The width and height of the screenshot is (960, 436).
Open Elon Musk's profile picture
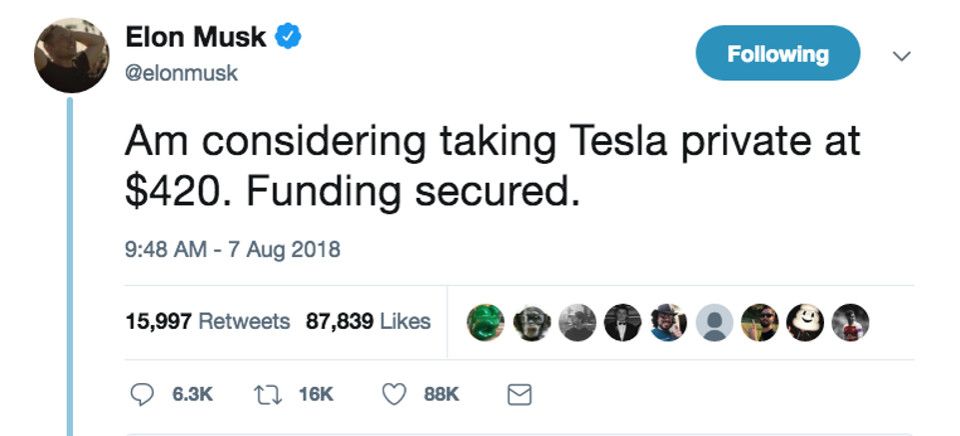(x=72, y=56)
